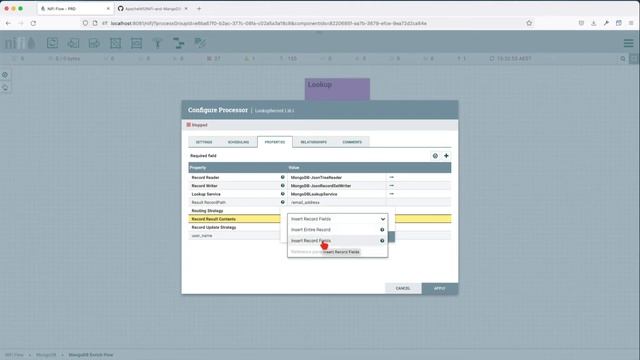
Task: Select the Record Reader property row
Action: (320, 177)
